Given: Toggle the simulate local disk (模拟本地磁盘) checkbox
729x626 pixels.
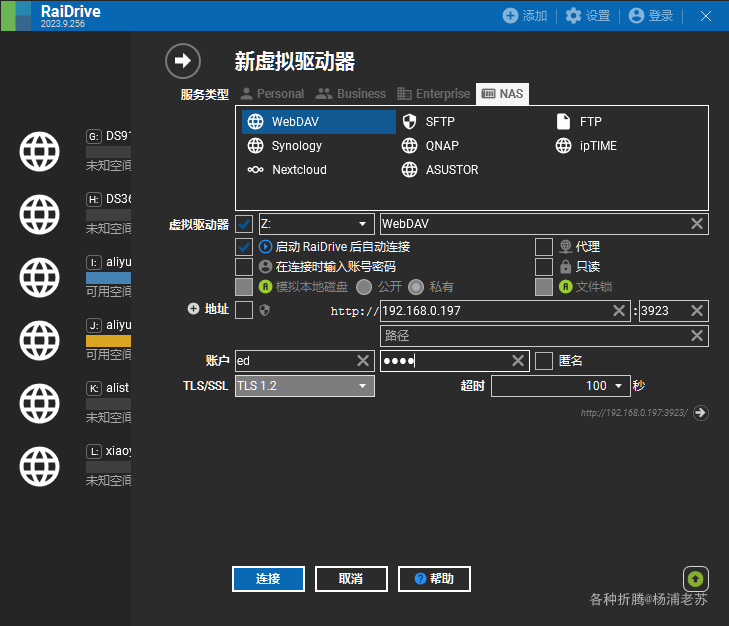Looking at the screenshot, I should pos(244,287).
